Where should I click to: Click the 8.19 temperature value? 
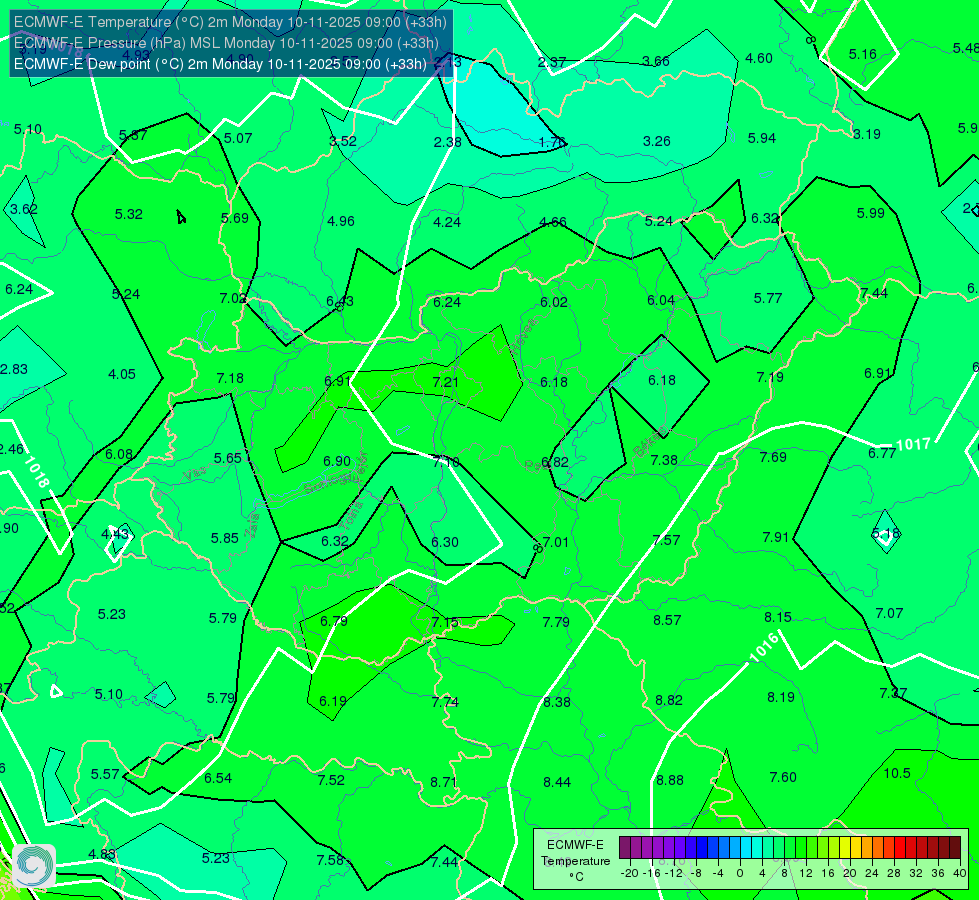(x=780, y=697)
